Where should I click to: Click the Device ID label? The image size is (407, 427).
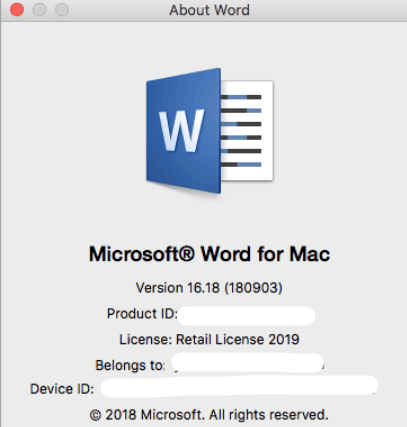[x=62, y=389]
